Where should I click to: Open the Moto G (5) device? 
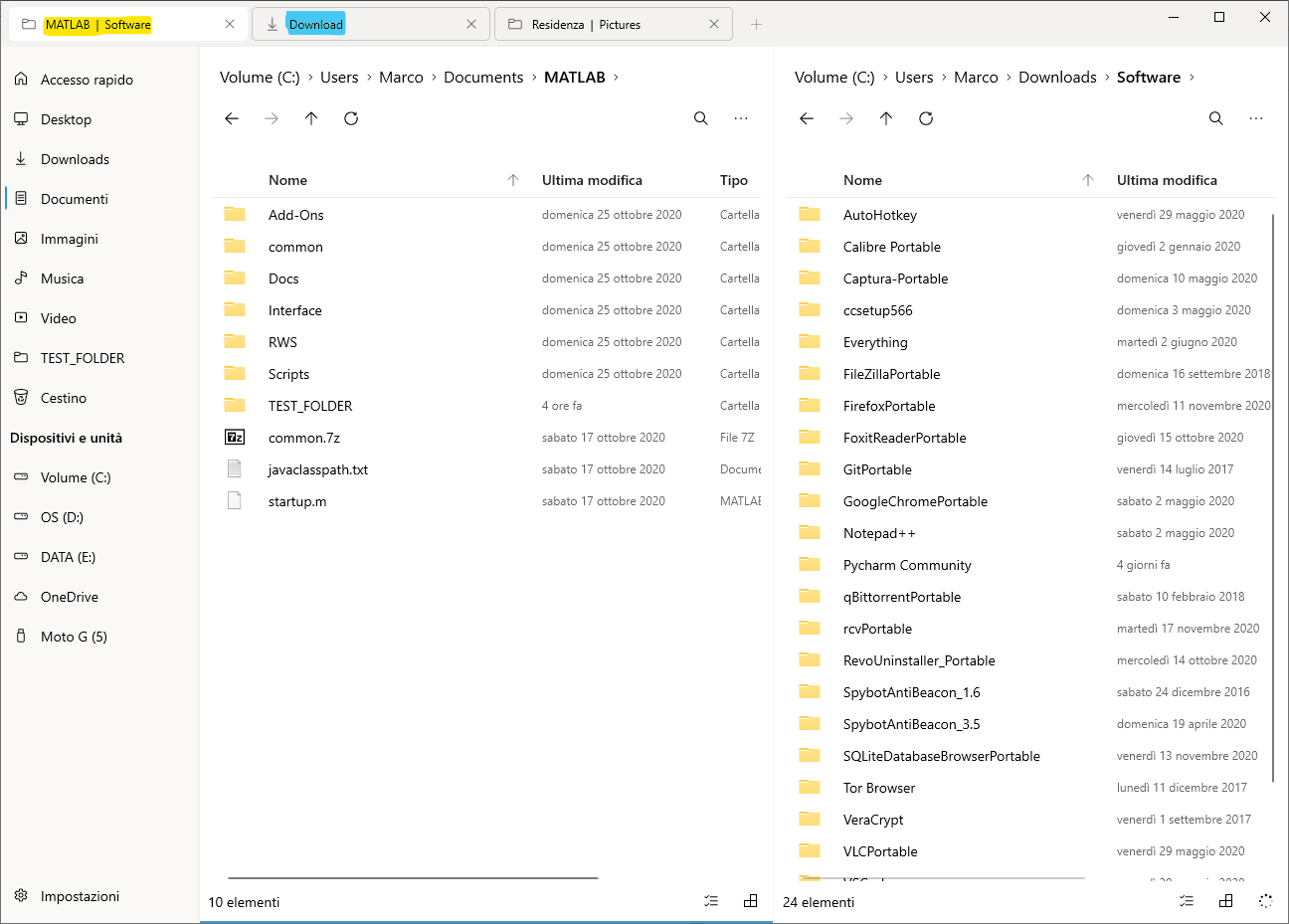coord(73,636)
